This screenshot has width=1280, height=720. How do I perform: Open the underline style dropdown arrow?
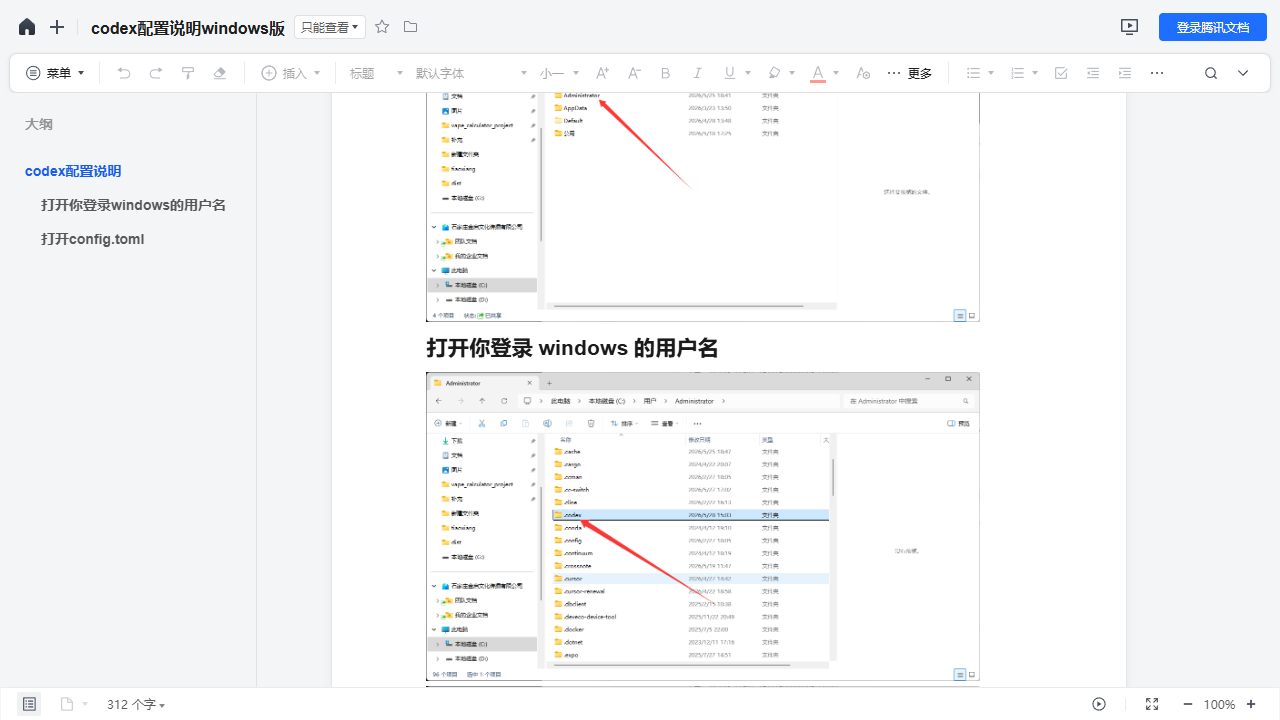748,73
